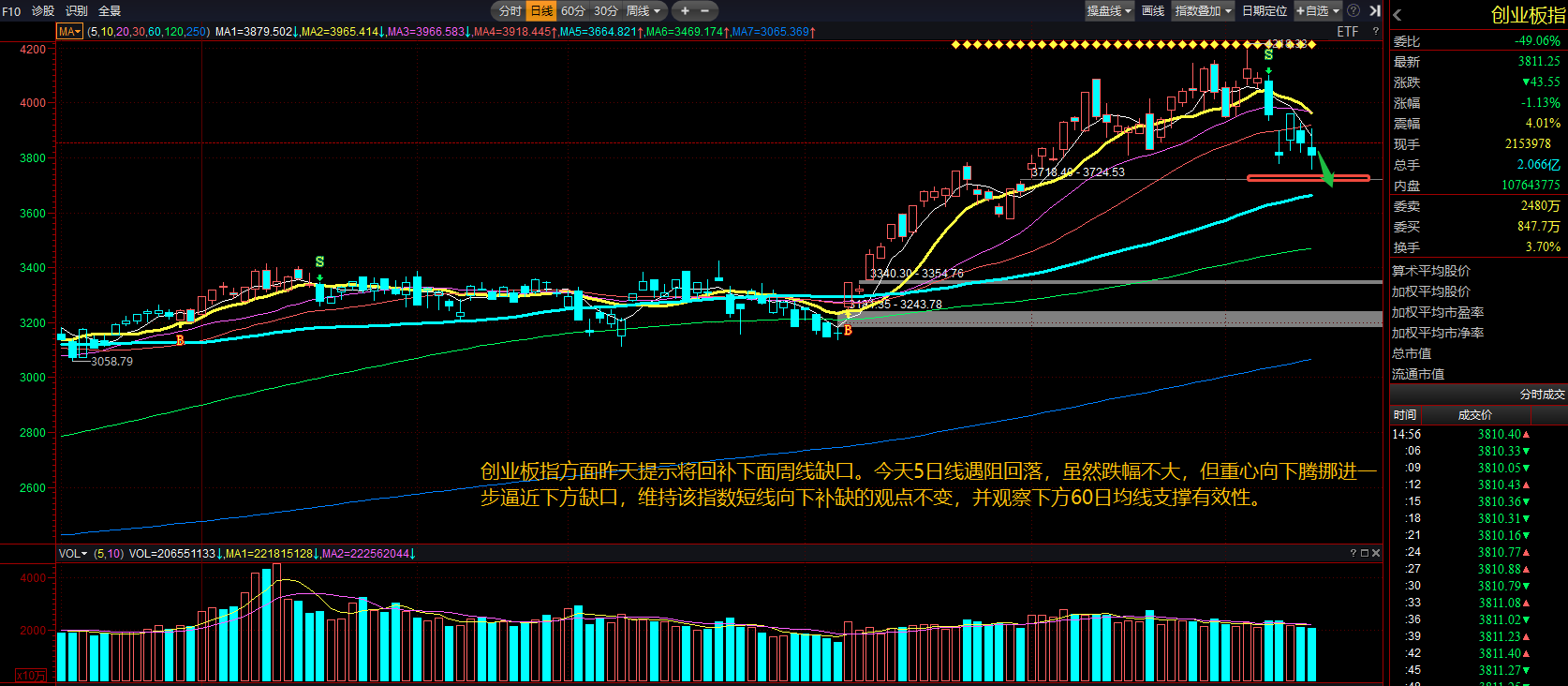Click VOL=206551133 indicator value
This screenshot has width=1568, height=686.
(176, 554)
